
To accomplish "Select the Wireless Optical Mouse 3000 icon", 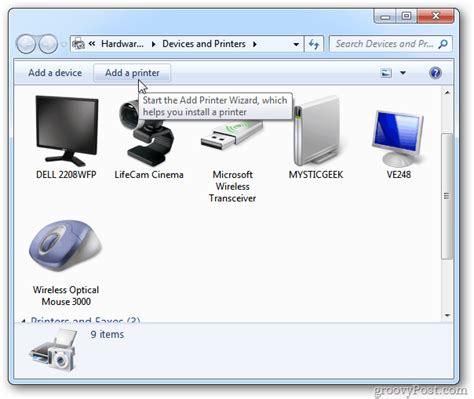I will (x=65, y=245).
